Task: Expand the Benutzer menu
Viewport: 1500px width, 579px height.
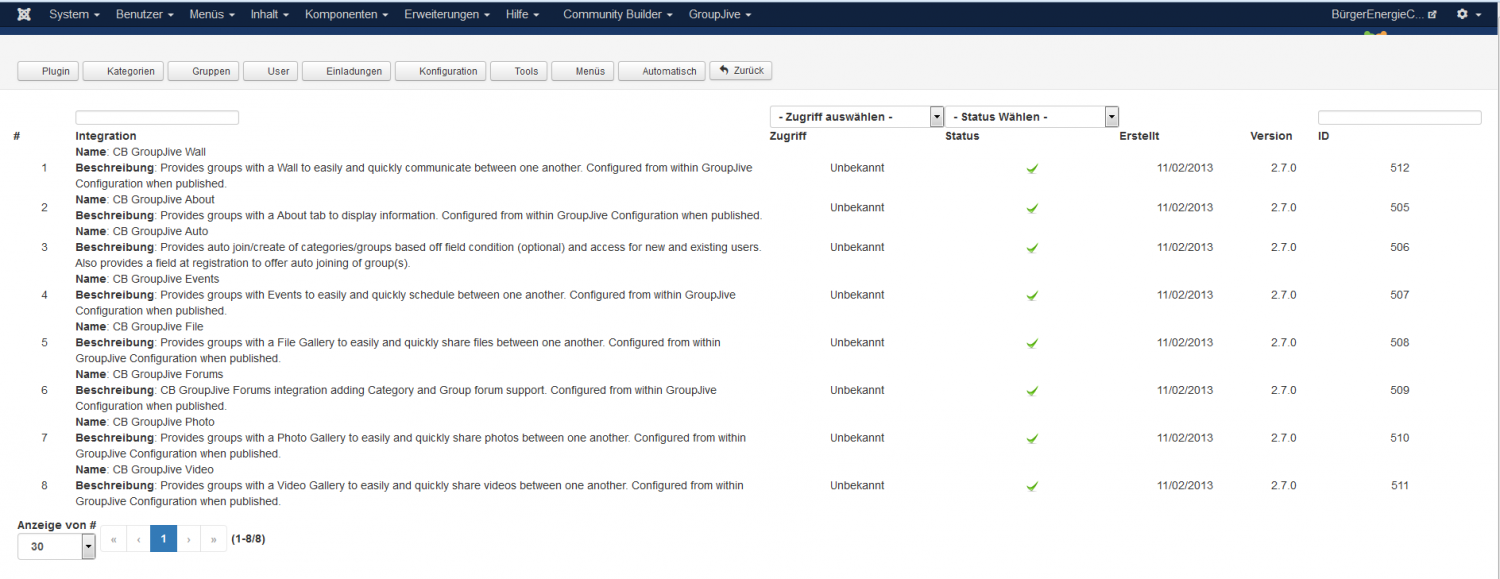Action: click(145, 15)
